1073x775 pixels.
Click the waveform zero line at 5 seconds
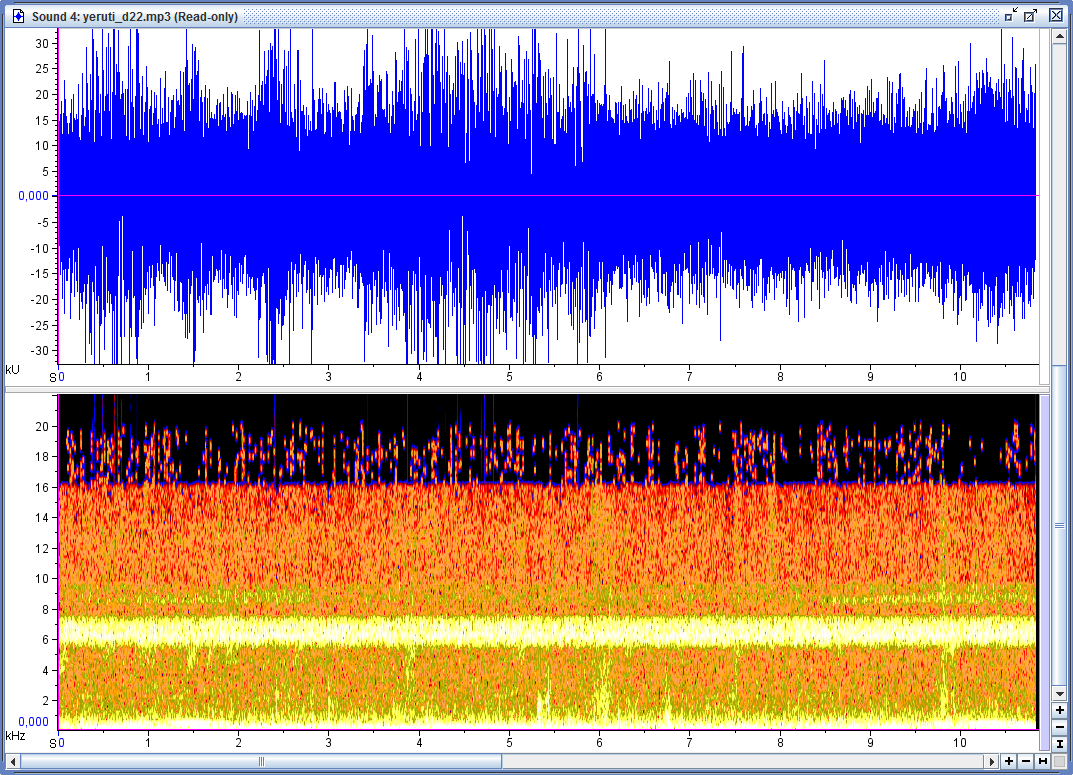[509, 196]
